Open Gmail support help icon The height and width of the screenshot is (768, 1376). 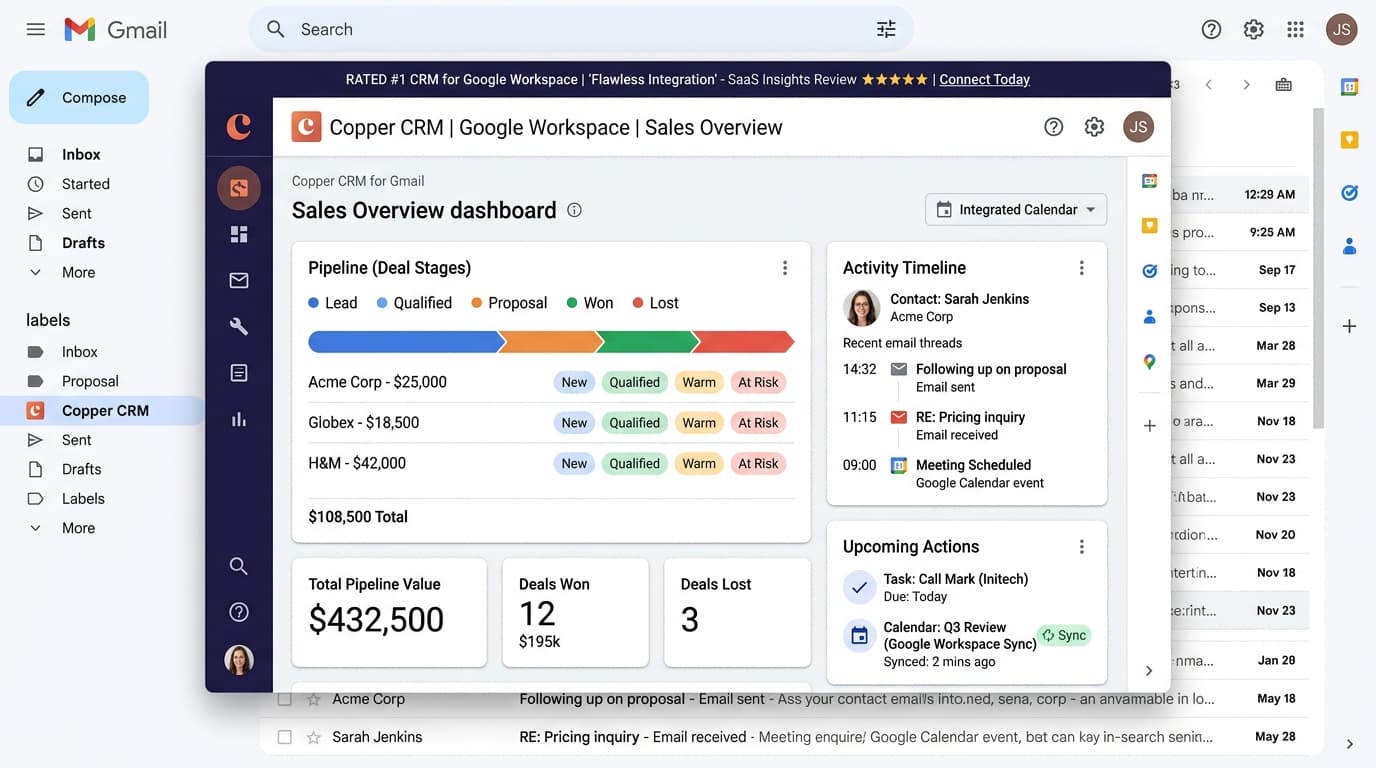1211,29
